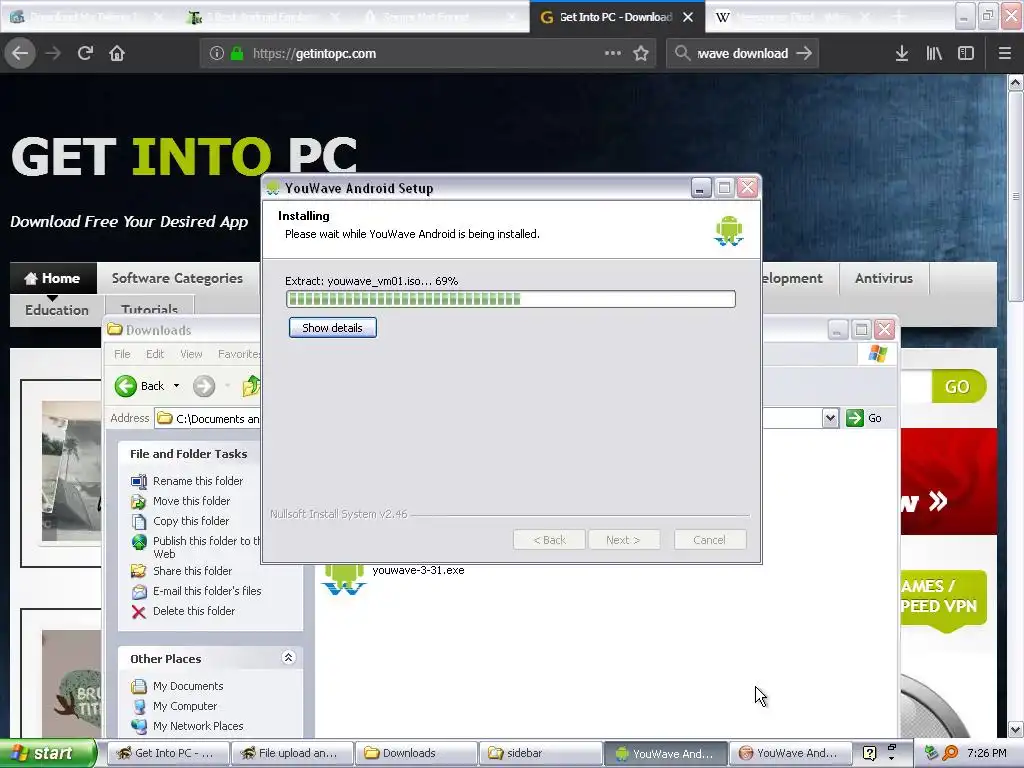Click the Windows Start button
This screenshot has height=768, width=1024.
click(x=48, y=754)
